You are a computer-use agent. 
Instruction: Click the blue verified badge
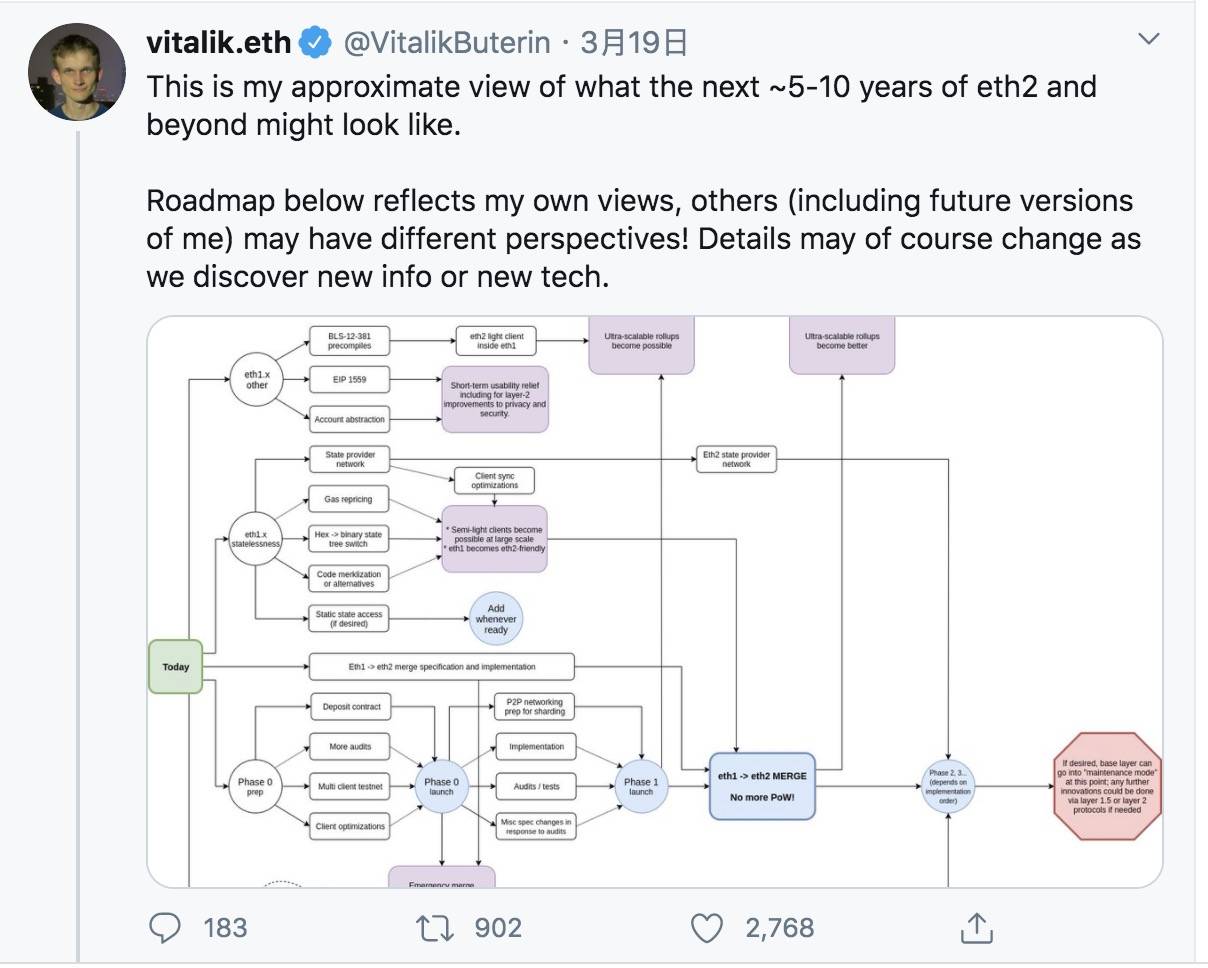click(x=317, y=42)
